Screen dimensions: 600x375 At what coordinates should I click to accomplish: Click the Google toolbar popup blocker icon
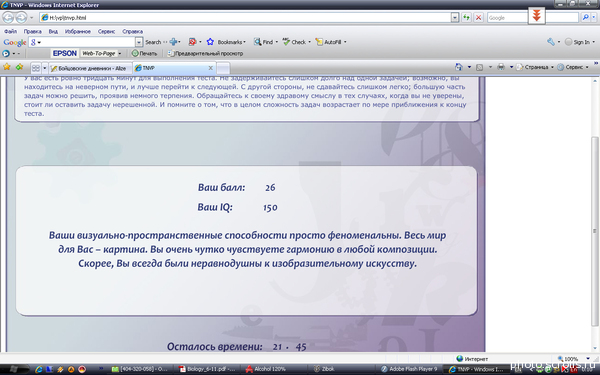pos(192,42)
